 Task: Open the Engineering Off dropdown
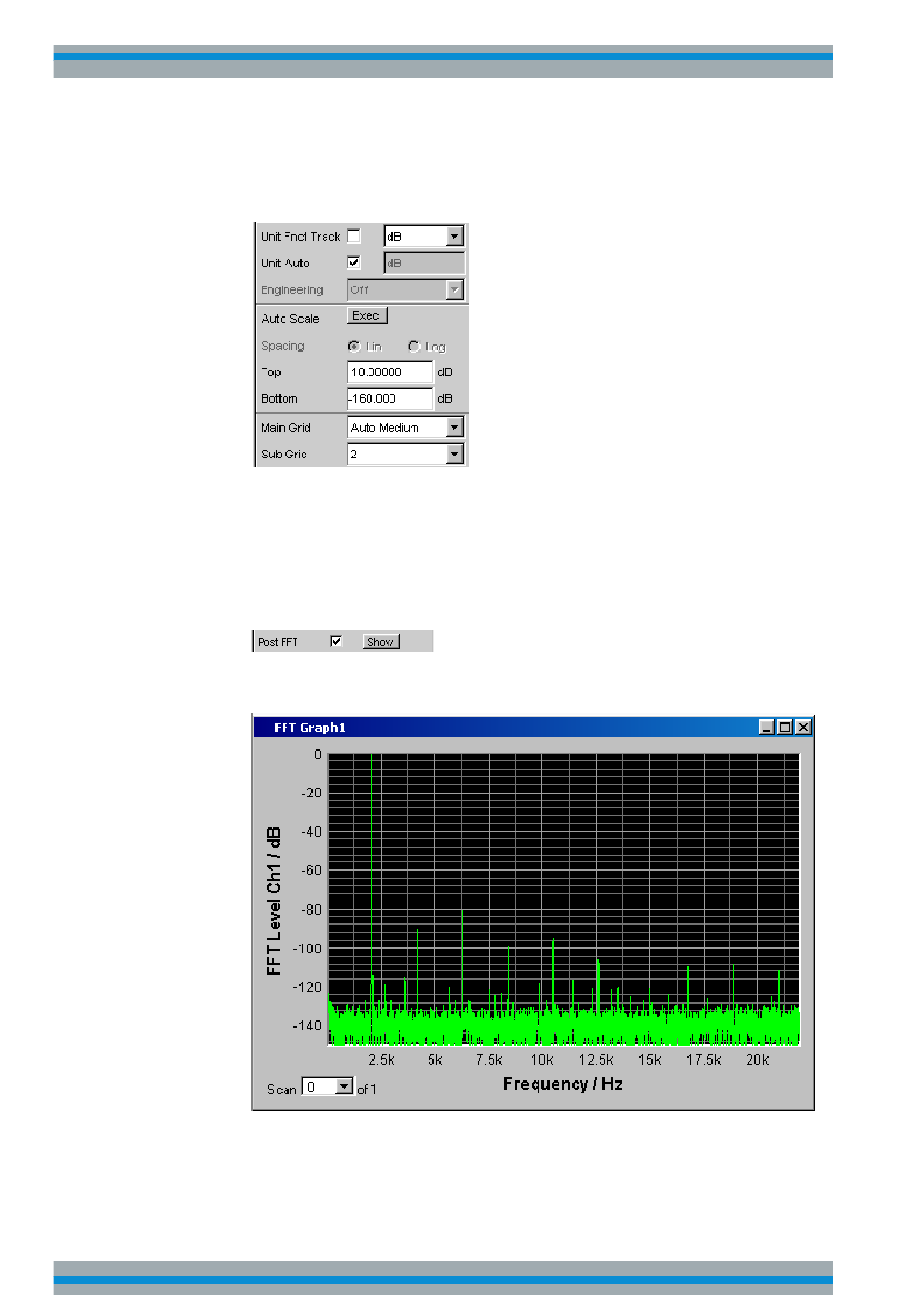click(x=454, y=289)
